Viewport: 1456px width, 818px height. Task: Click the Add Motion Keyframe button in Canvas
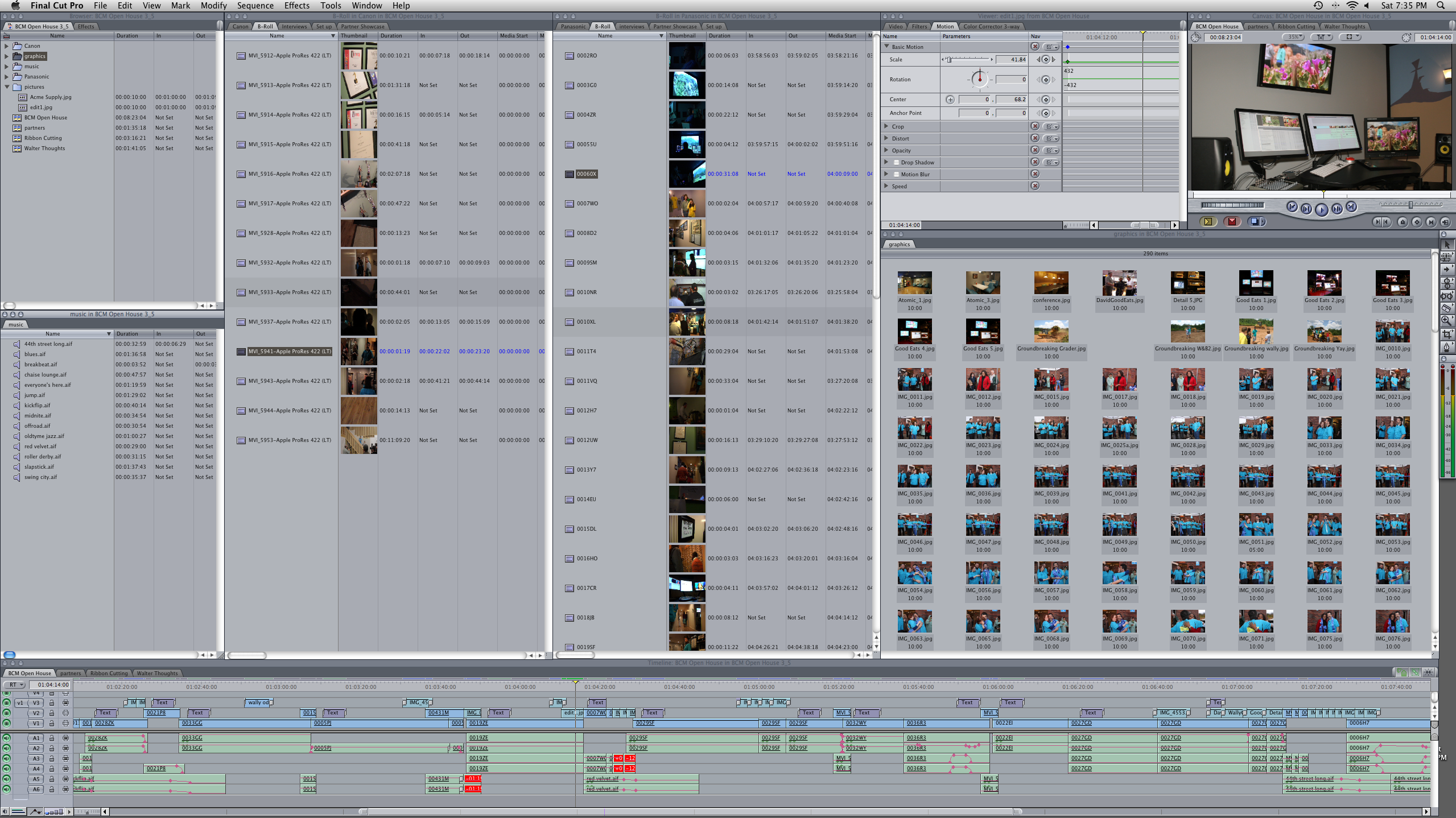1417,222
